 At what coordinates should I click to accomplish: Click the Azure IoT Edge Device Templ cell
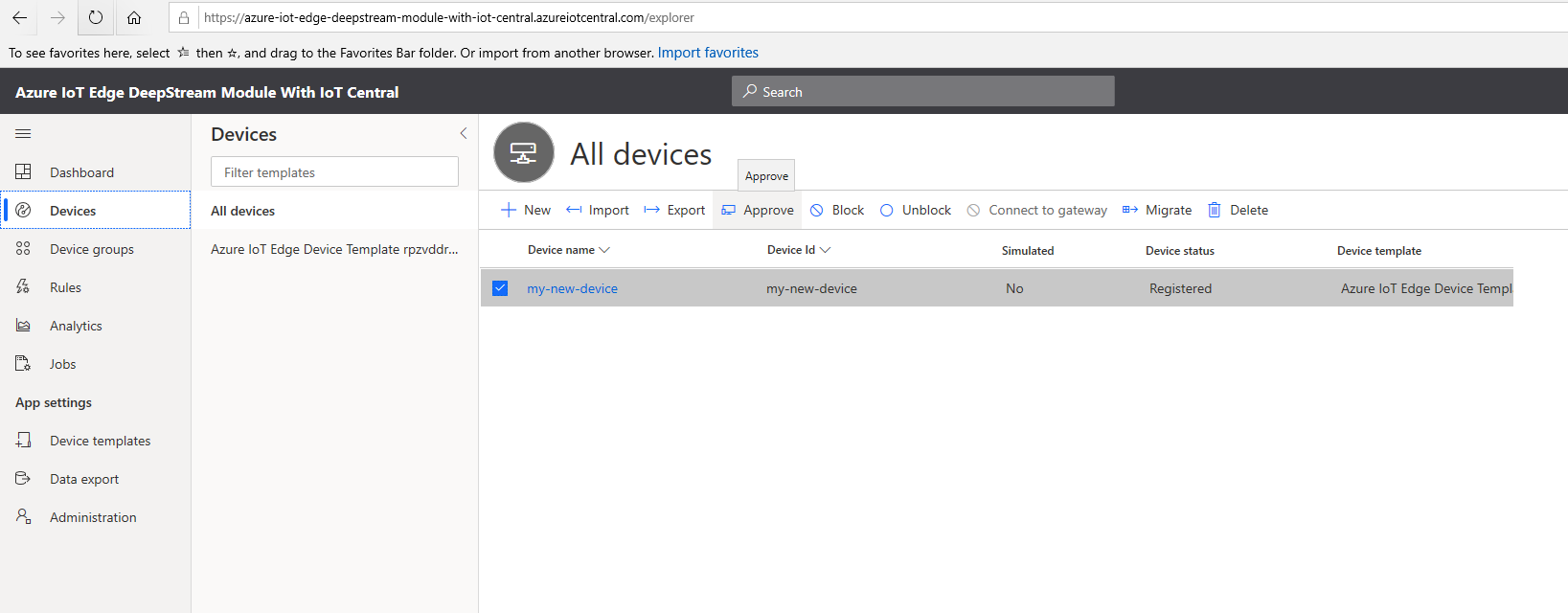tap(1426, 288)
